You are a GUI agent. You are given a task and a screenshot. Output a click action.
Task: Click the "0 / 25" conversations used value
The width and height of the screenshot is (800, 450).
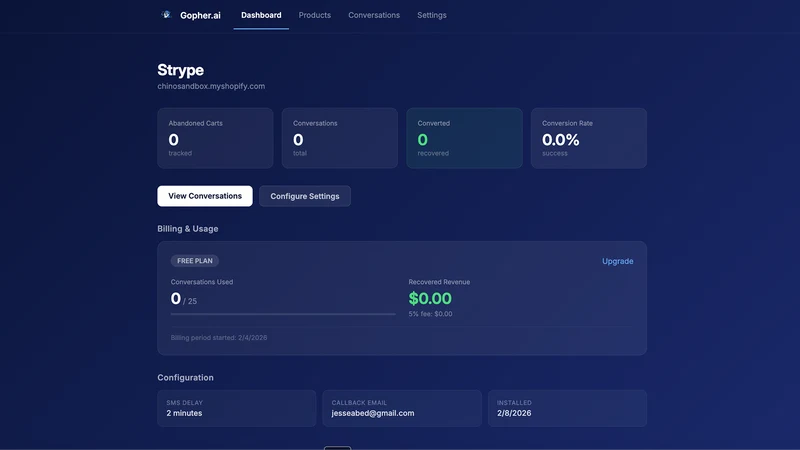(184, 298)
